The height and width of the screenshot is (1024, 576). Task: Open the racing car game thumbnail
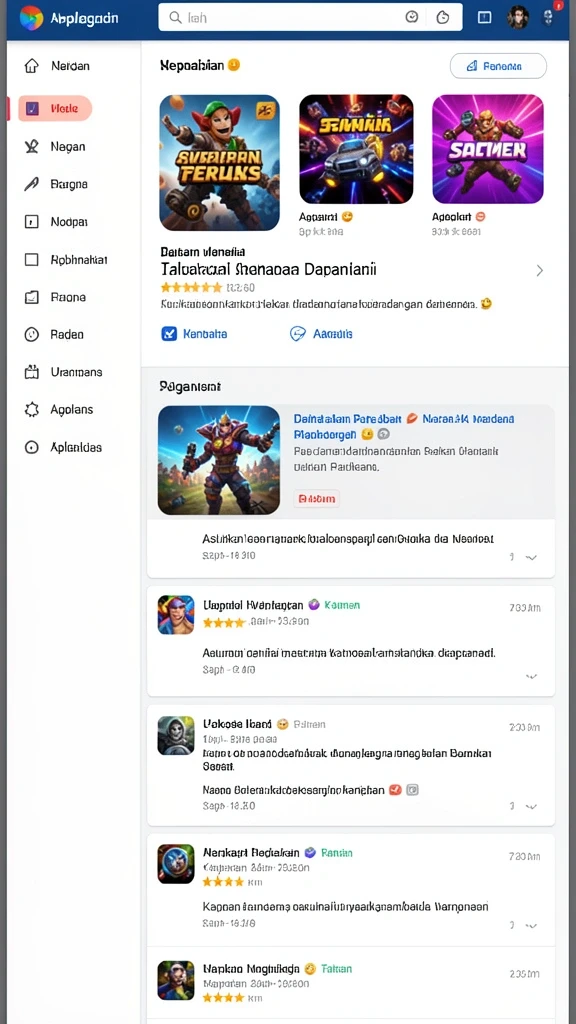(356, 150)
